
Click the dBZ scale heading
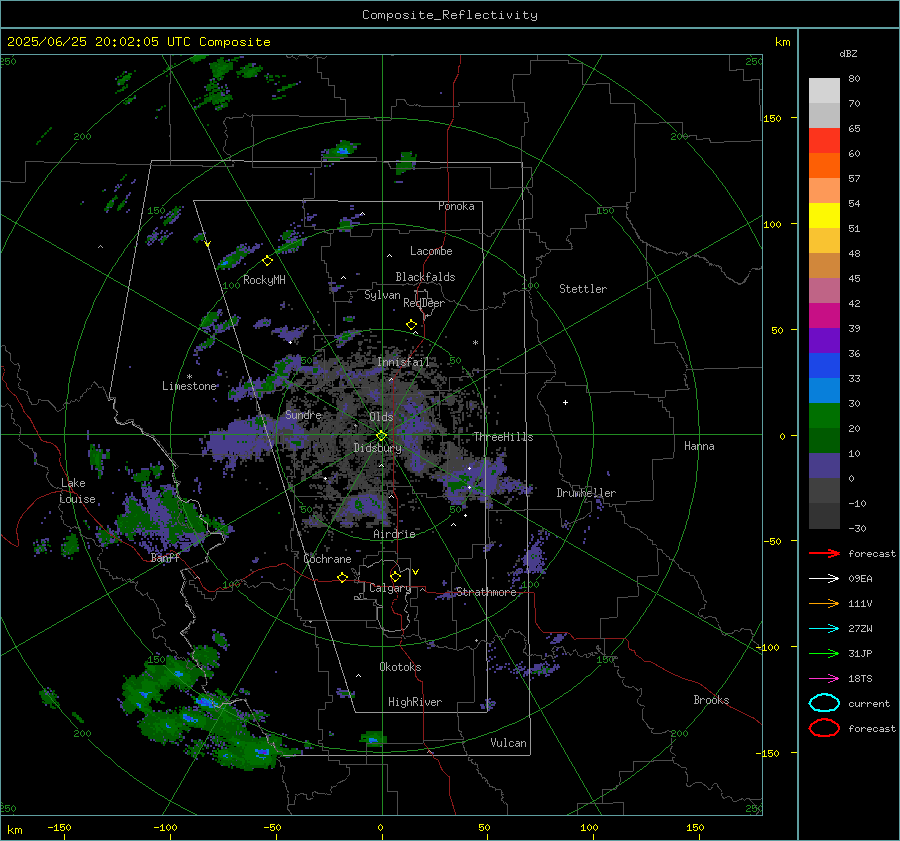848,53
